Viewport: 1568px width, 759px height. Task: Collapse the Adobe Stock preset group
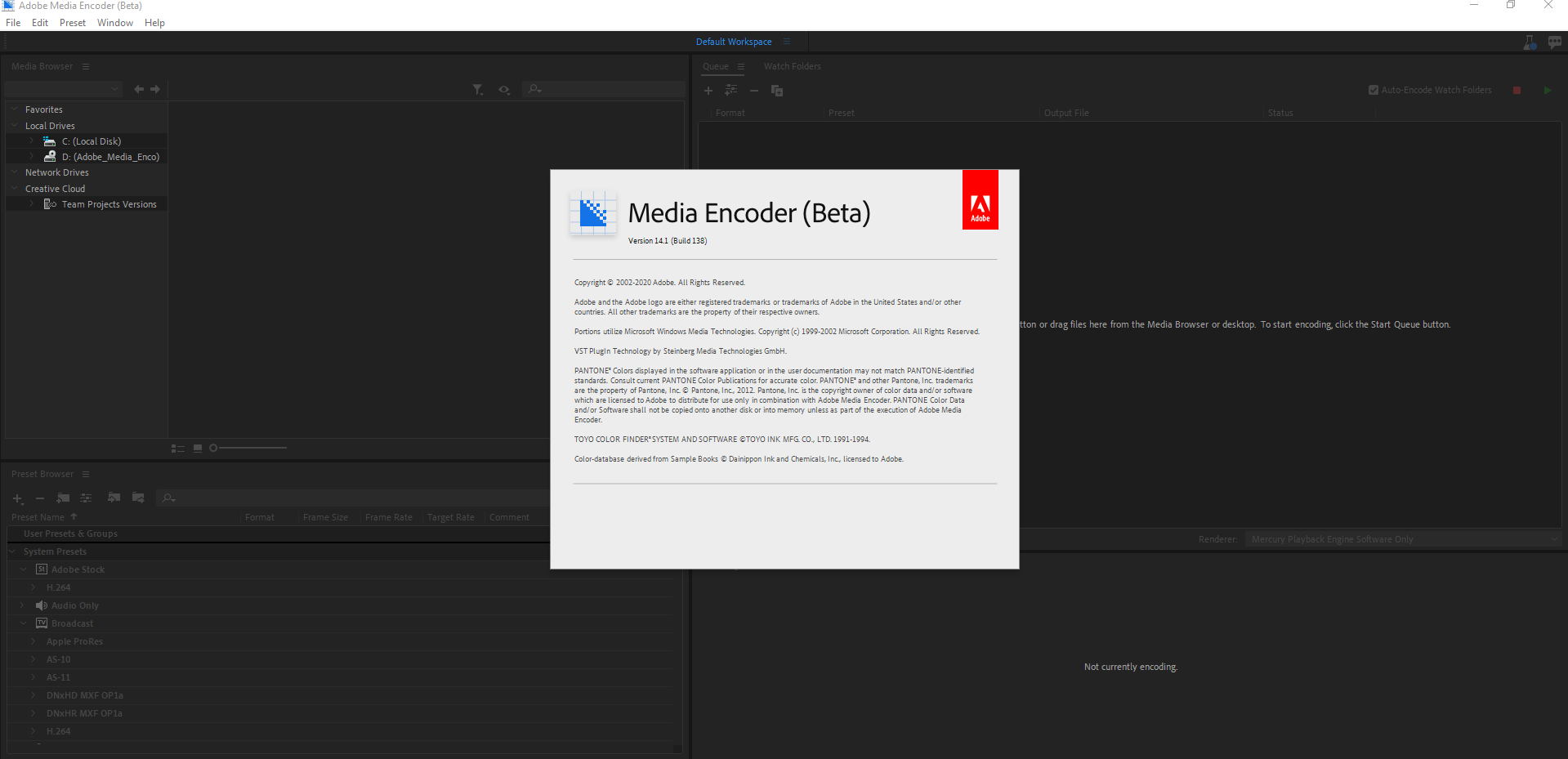tap(23, 569)
